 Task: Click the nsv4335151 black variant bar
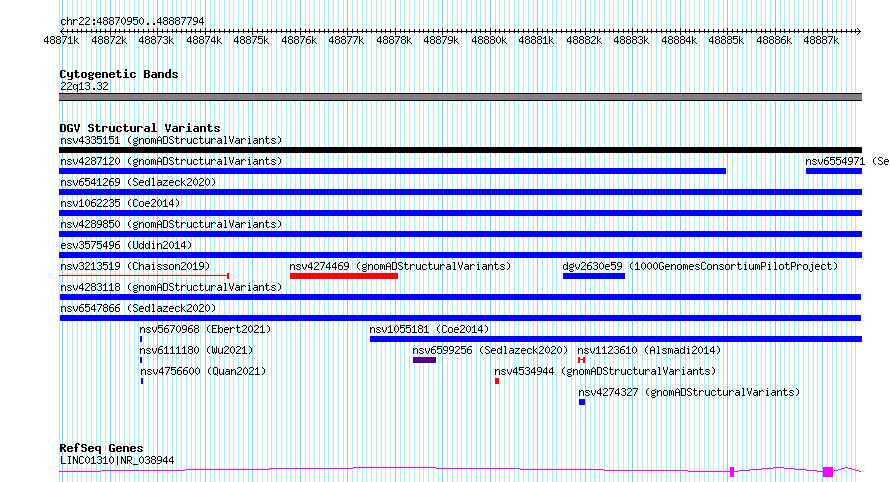click(460, 150)
